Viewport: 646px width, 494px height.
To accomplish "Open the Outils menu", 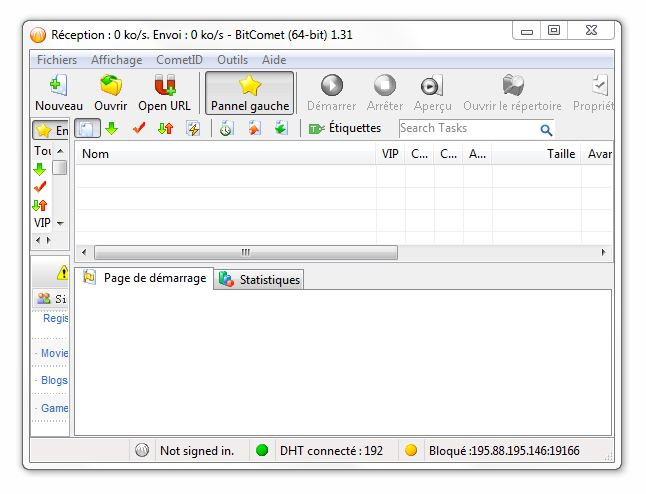I will (232, 60).
